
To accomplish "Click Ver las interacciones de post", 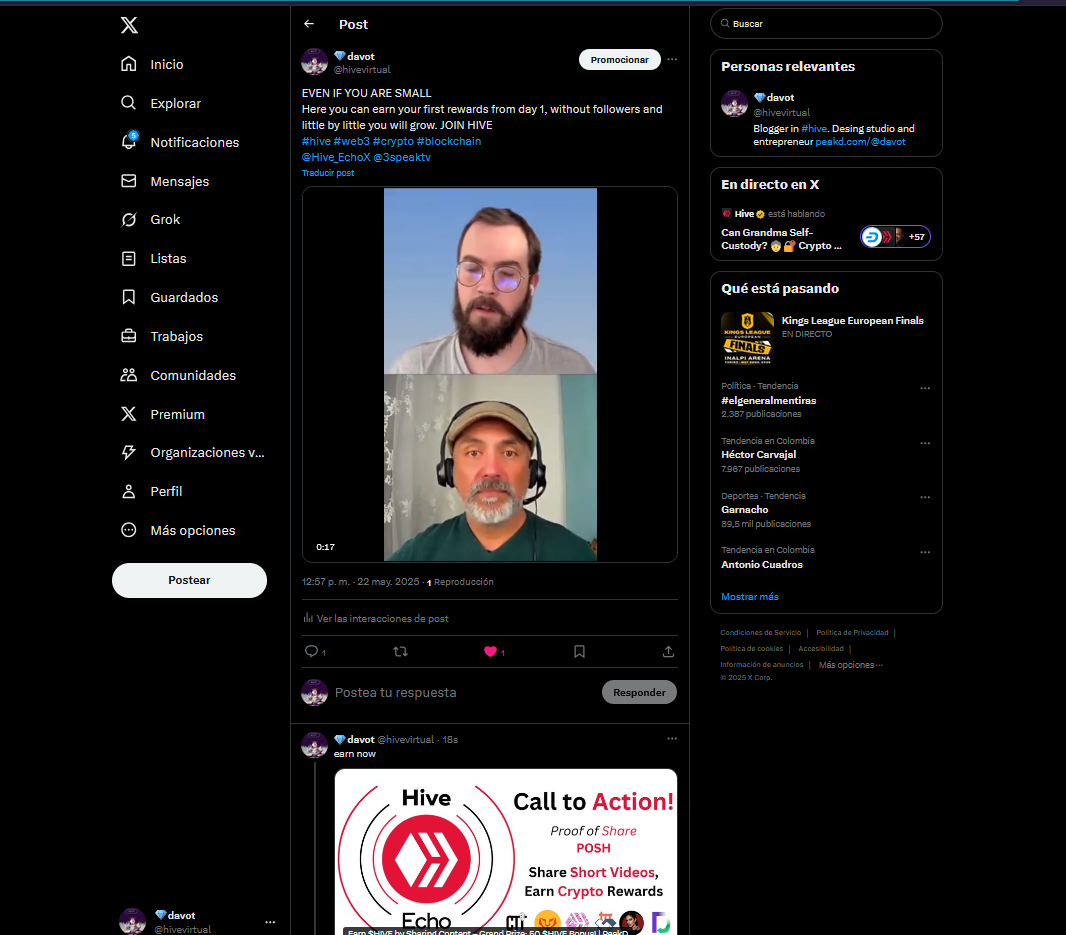I will (x=376, y=618).
